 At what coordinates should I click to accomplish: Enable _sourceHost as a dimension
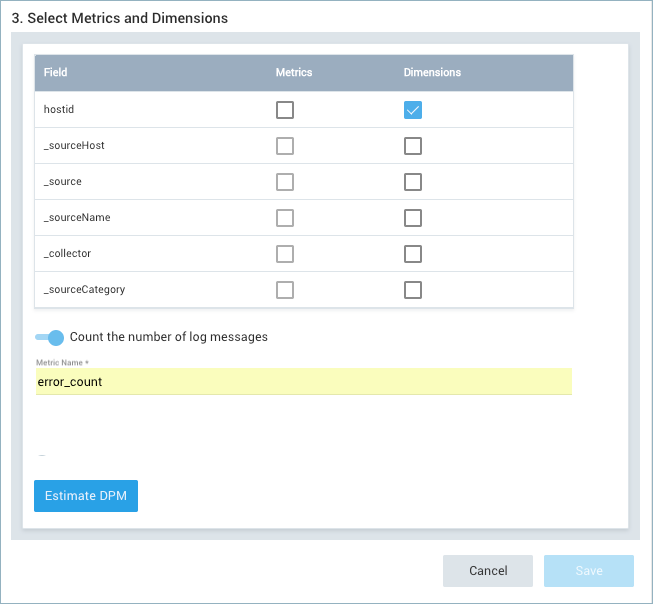pyautogui.click(x=413, y=146)
